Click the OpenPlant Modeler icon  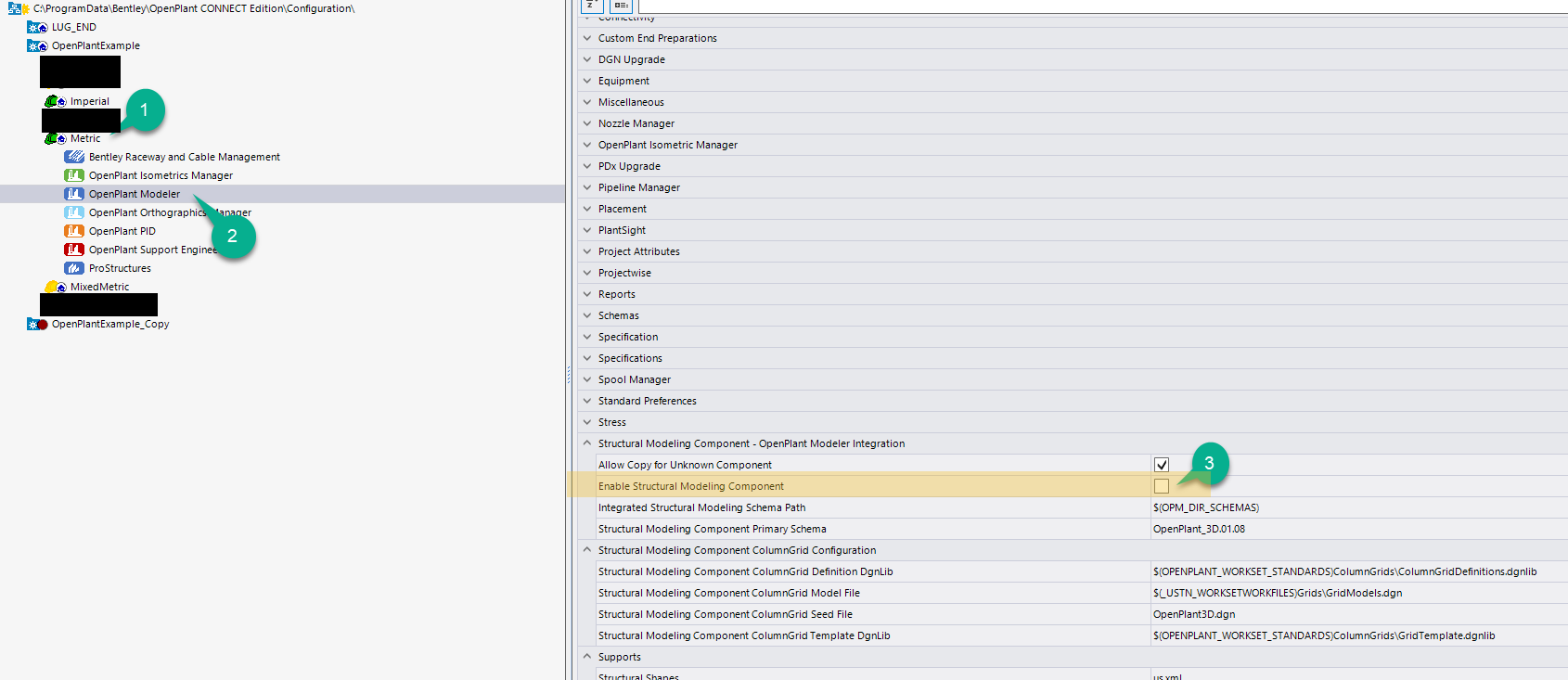coord(74,194)
